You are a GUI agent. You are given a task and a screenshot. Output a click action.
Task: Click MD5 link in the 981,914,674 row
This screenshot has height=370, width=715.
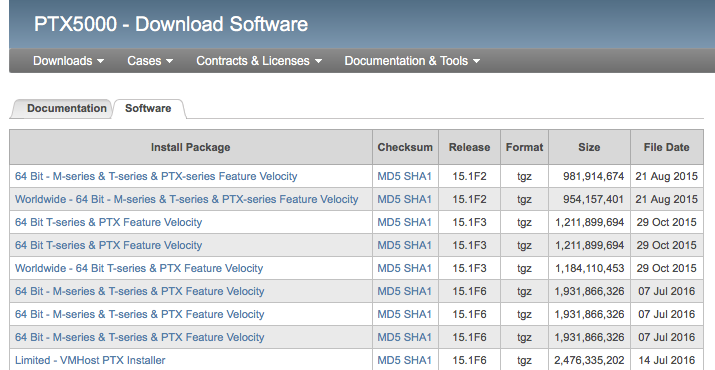(389, 177)
